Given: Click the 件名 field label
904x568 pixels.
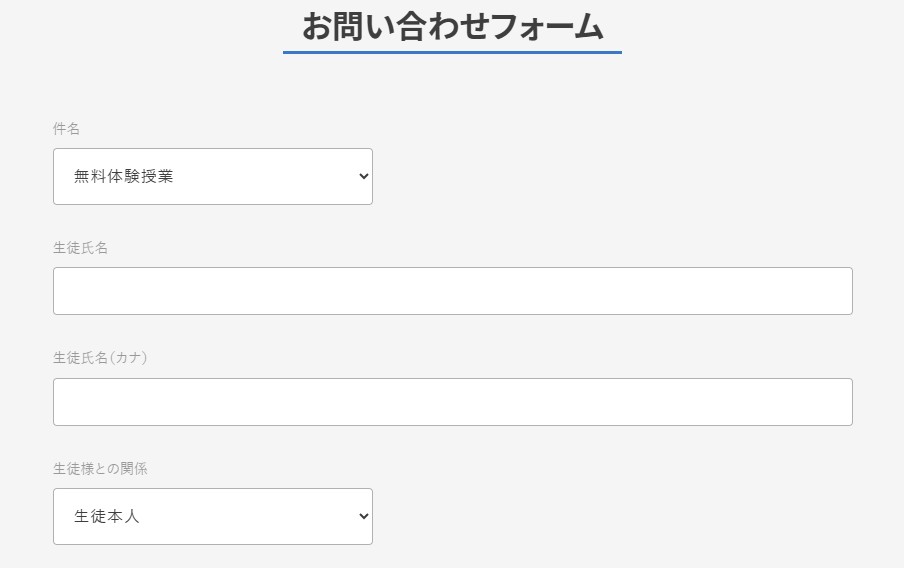Looking at the screenshot, I should [x=66, y=129].
